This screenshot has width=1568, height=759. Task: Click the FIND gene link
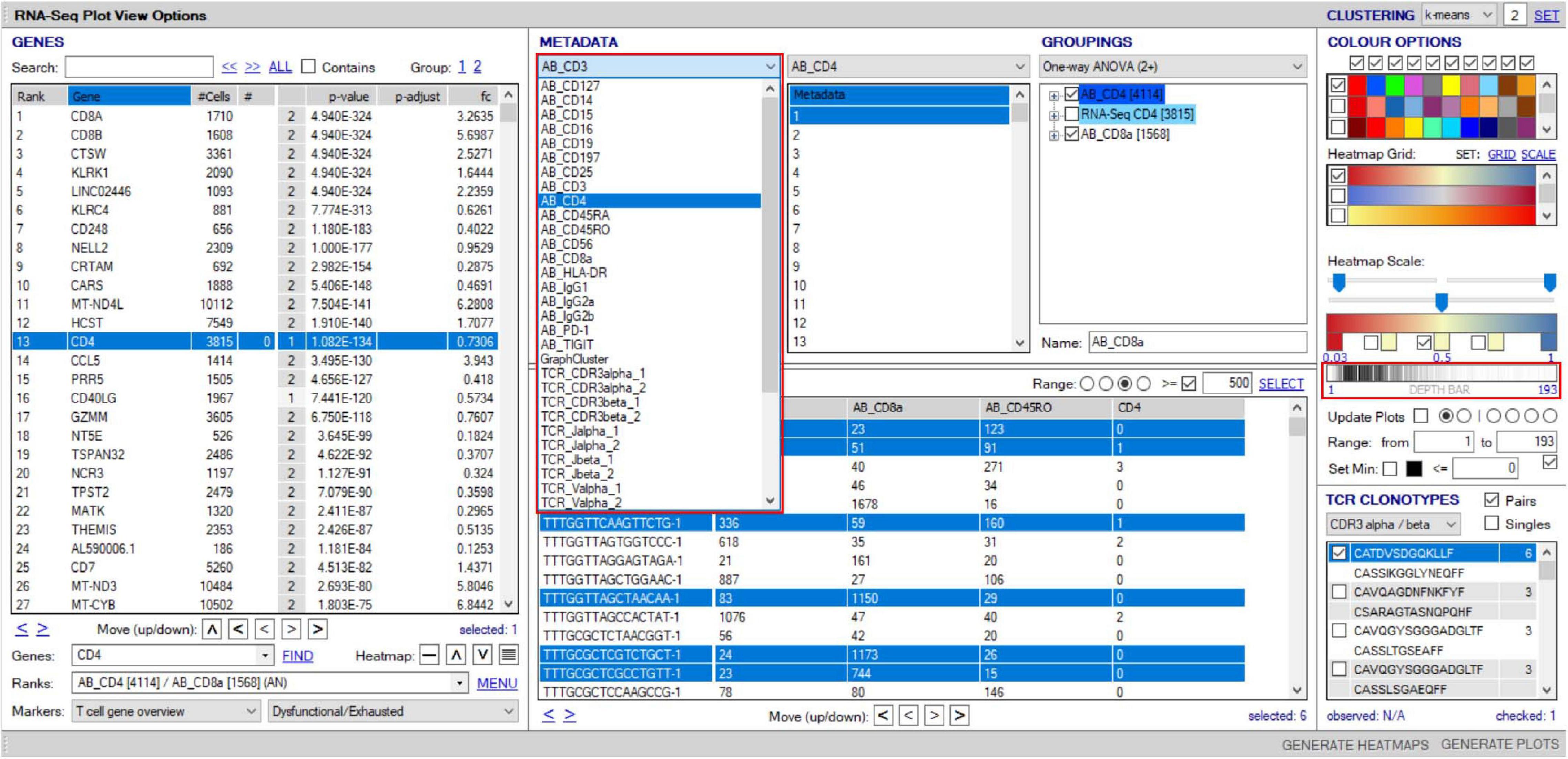(x=298, y=656)
